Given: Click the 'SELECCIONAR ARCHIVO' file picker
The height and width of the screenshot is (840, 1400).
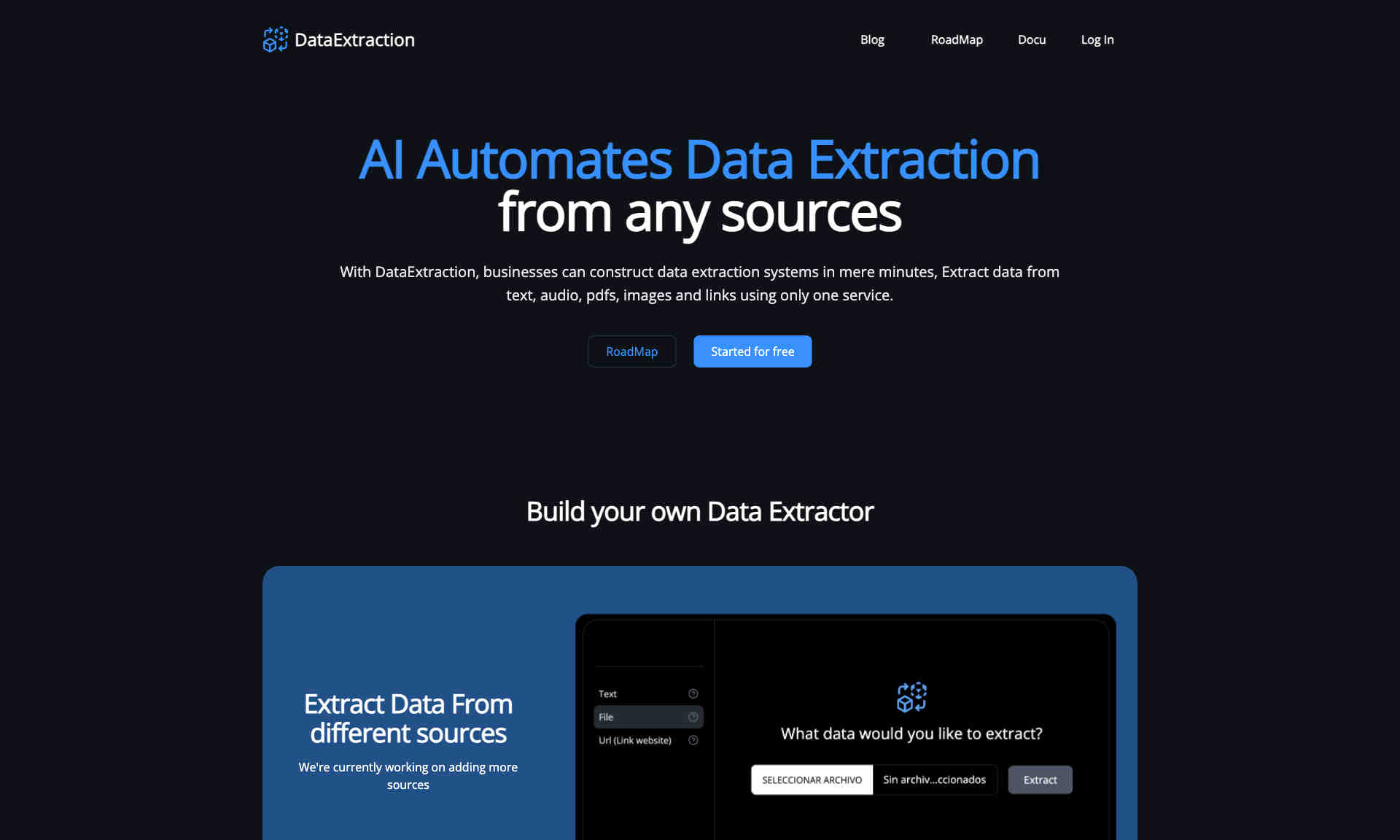Looking at the screenshot, I should click(x=811, y=779).
